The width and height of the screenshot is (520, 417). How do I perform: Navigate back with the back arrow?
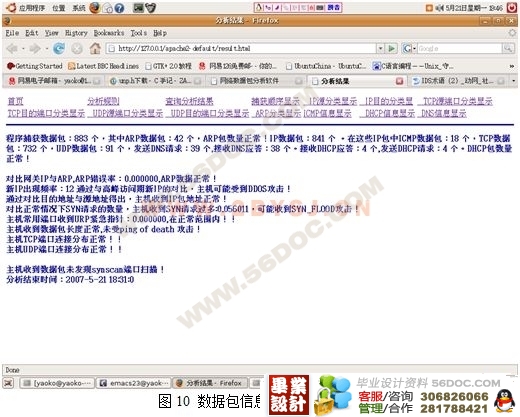12,49
